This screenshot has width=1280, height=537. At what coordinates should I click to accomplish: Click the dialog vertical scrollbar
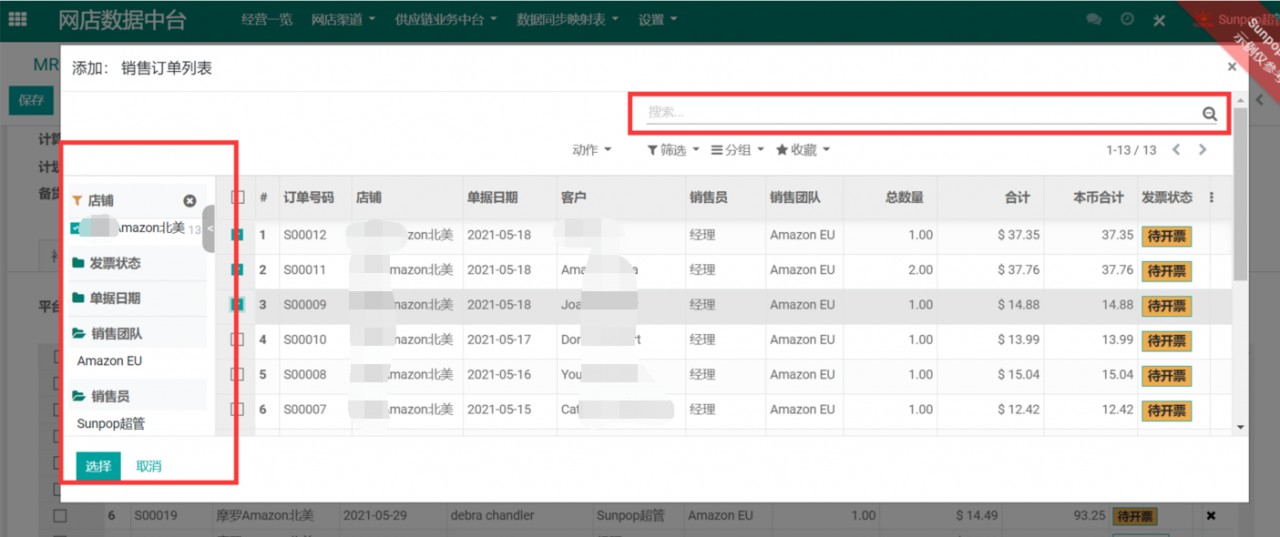pyautogui.click(x=1240, y=194)
